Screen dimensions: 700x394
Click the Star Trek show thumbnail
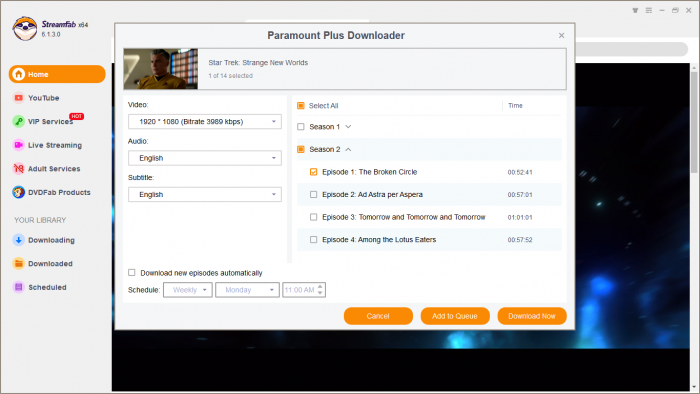161,69
